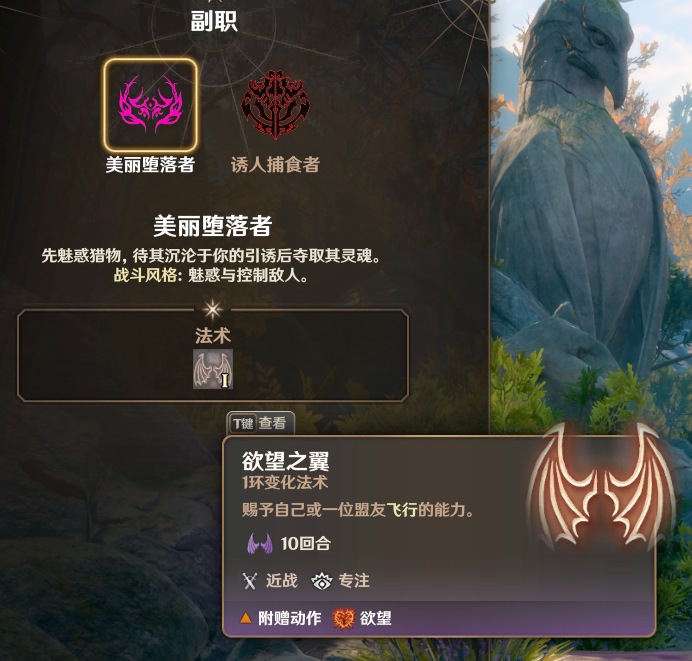Click the large glowing wings tooltip artwork
Viewport: 692px width, 661px height.
[602, 488]
